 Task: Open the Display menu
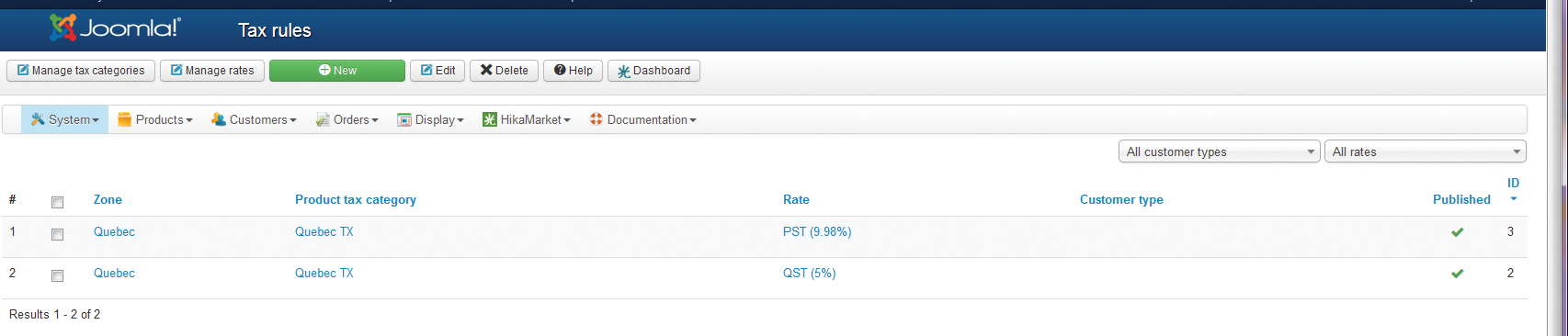pos(430,119)
